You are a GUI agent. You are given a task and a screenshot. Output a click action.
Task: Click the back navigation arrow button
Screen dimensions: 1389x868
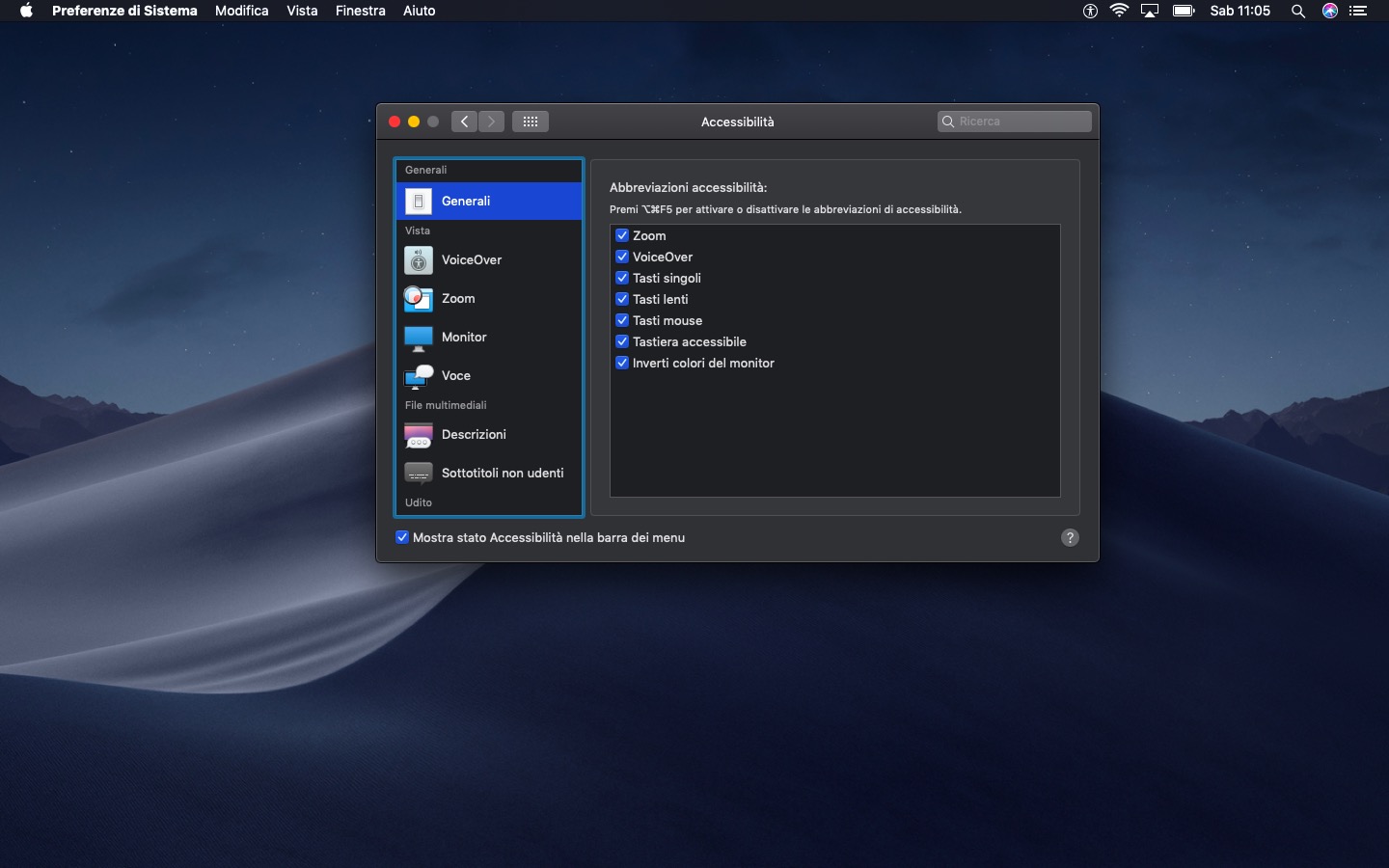point(464,122)
